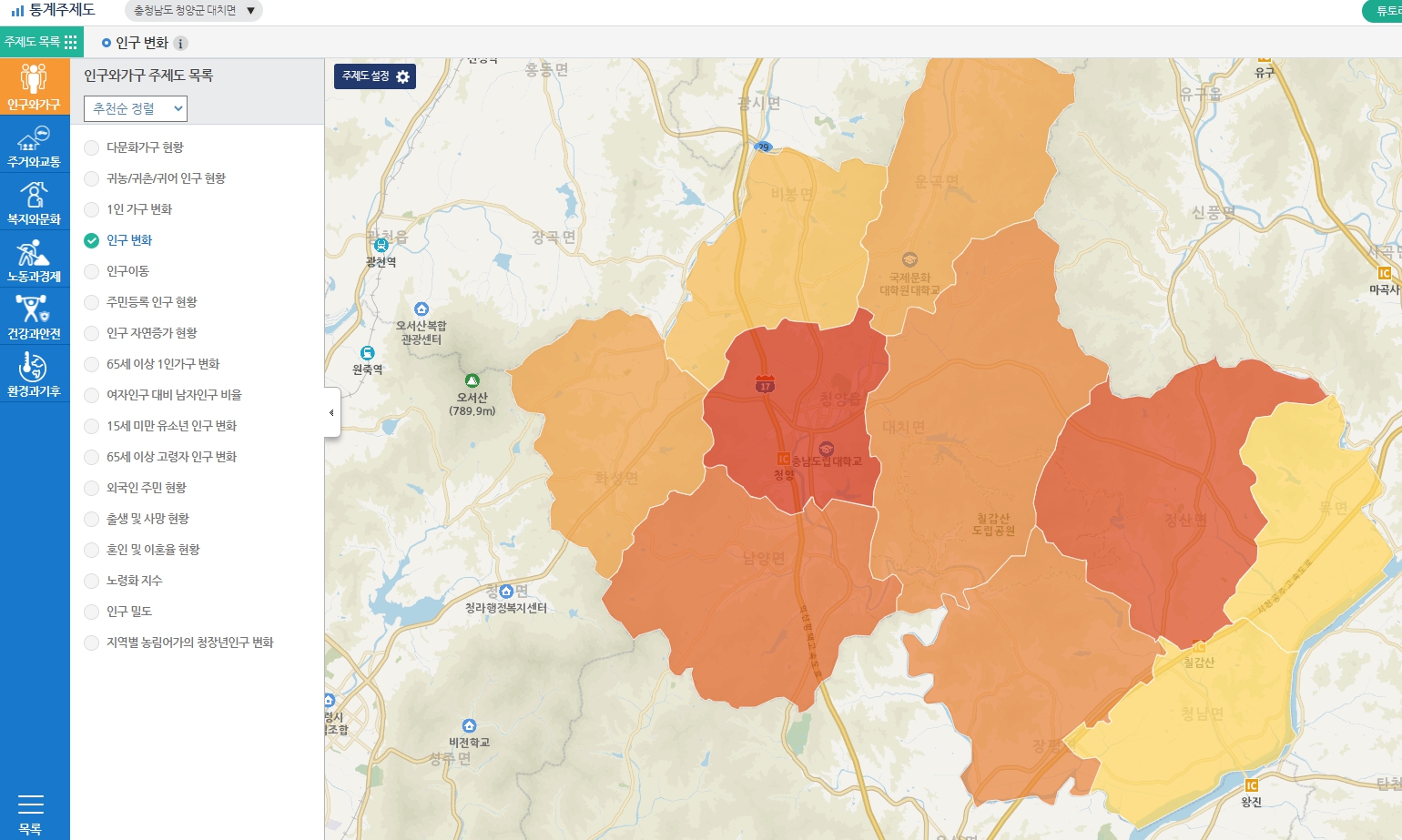Select 인구 밀도 from the theme list
The width and height of the screenshot is (1402, 840).
click(x=92, y=612)
